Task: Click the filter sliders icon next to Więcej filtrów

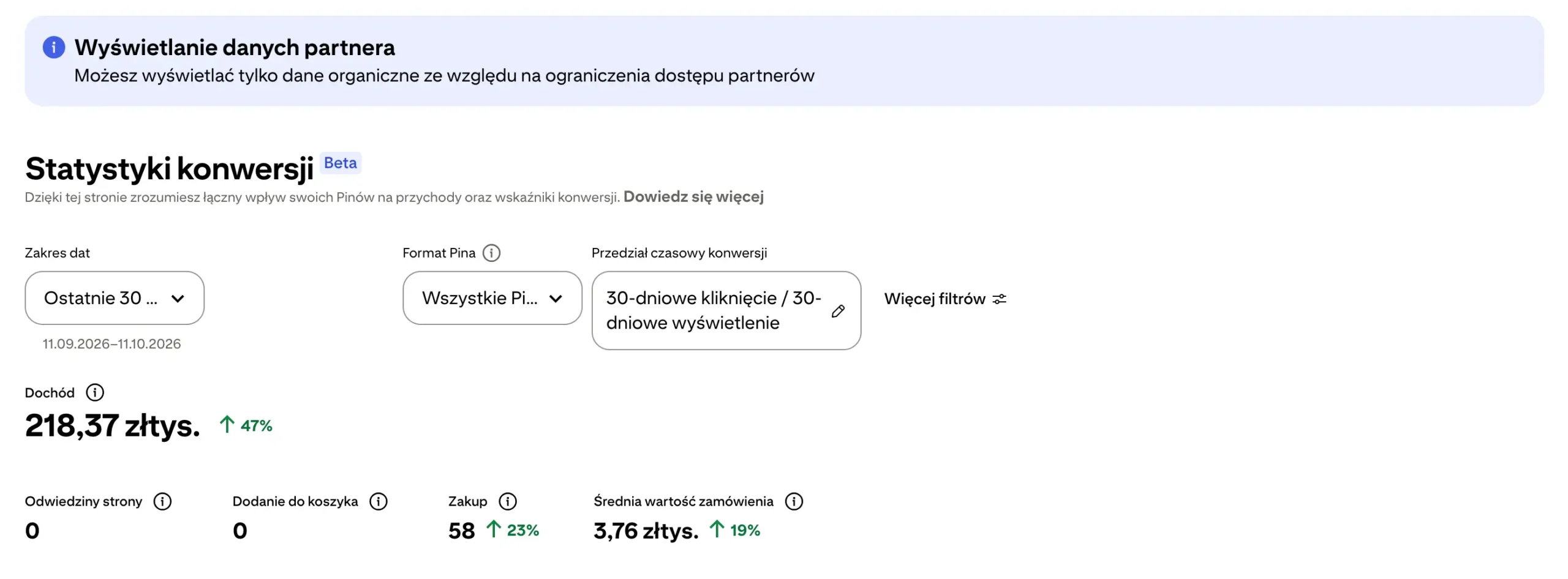Action: [x=1000, y=299]
